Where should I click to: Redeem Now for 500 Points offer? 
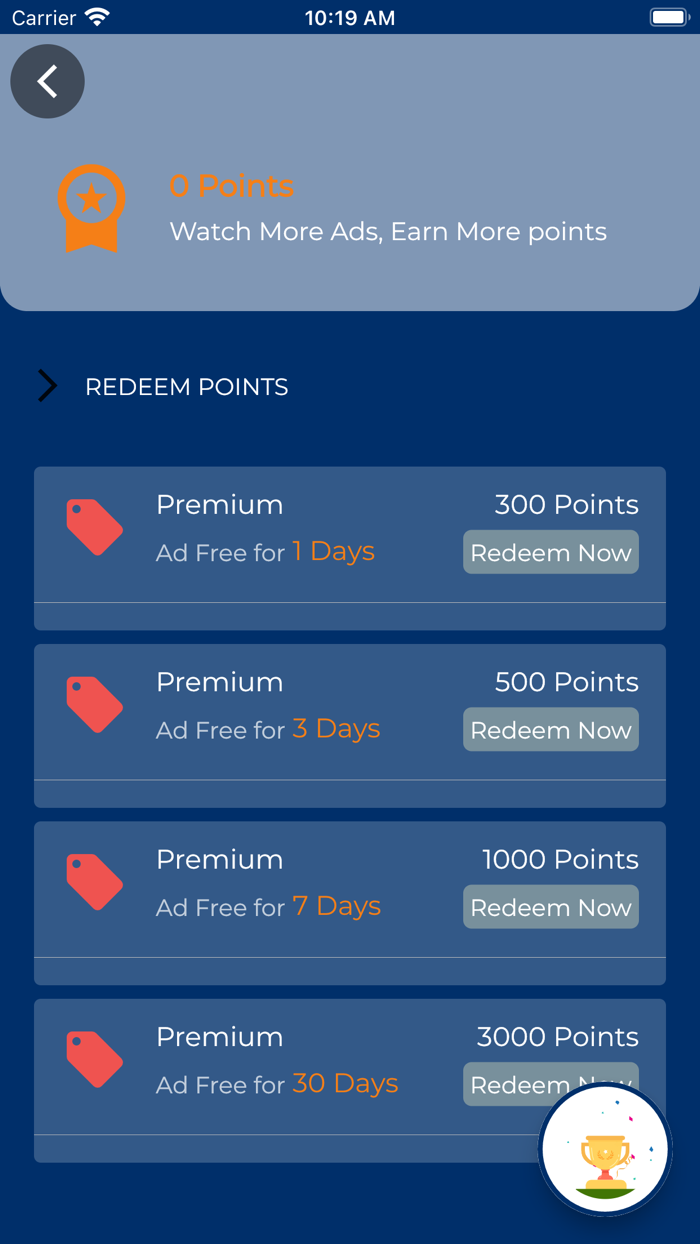[550, 730]
